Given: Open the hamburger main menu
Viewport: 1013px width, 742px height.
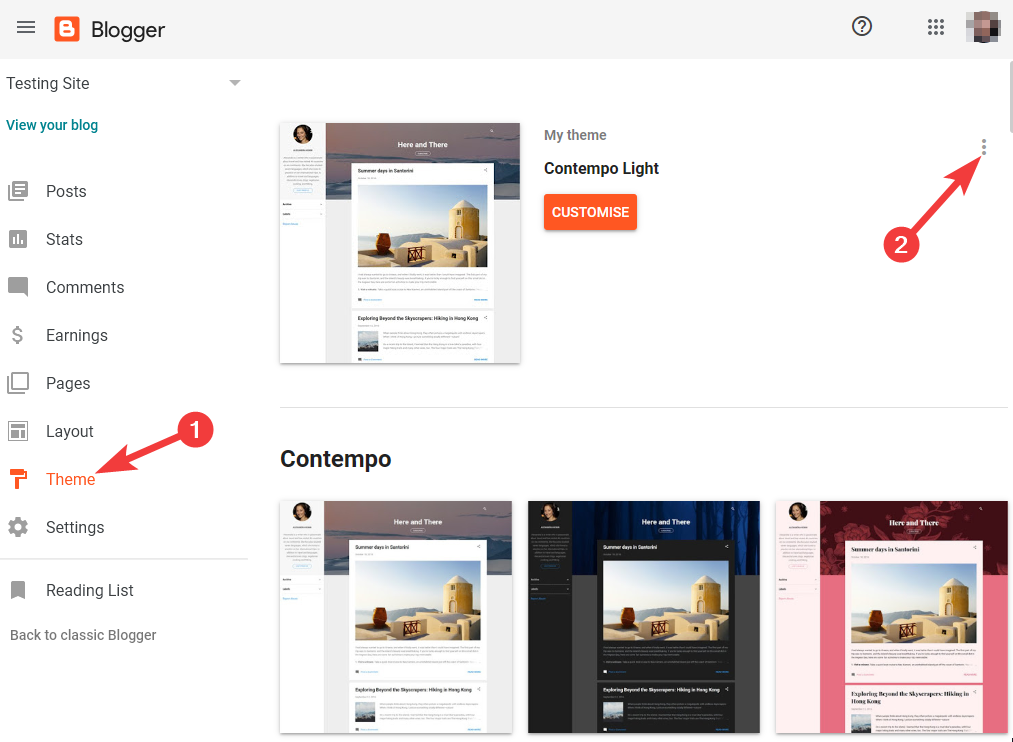Looking at the screenshot, I should (x=26, y=27).
